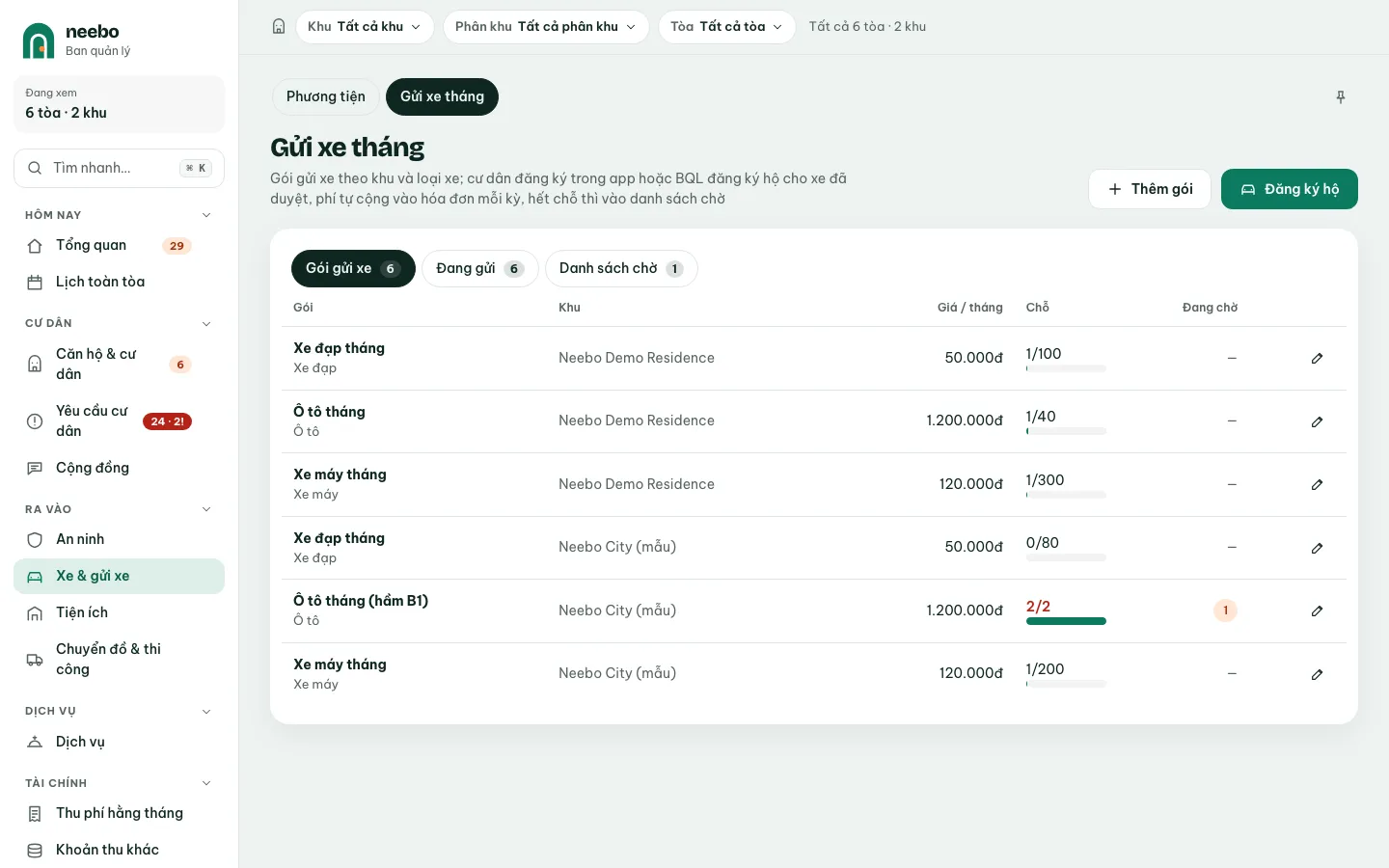
Task: Edit the Ô tô tháng 1/40 package
Action: point(1317,421)
